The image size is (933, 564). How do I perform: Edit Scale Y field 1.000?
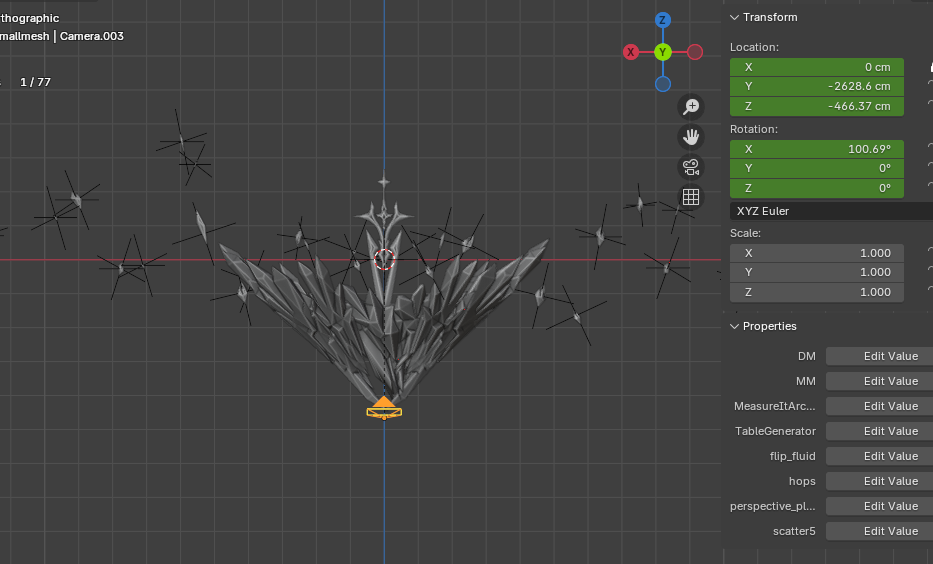817,272
